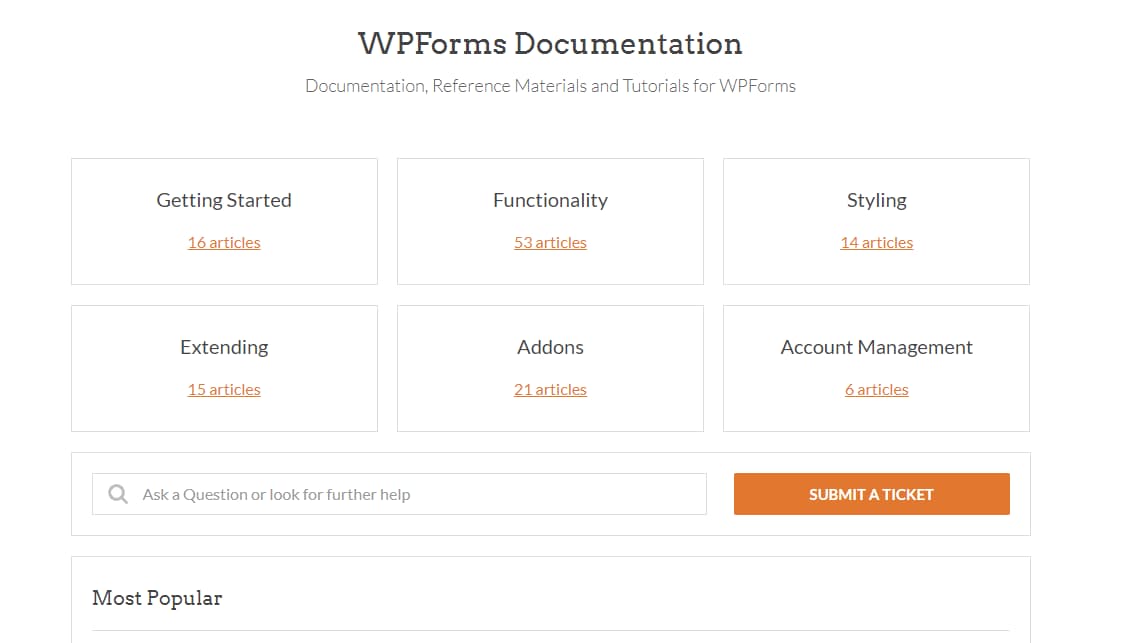The width and height of the screenshot is (1132, 643).
Task: Open the 6 Account Management articles
Action: click(876, 389)
